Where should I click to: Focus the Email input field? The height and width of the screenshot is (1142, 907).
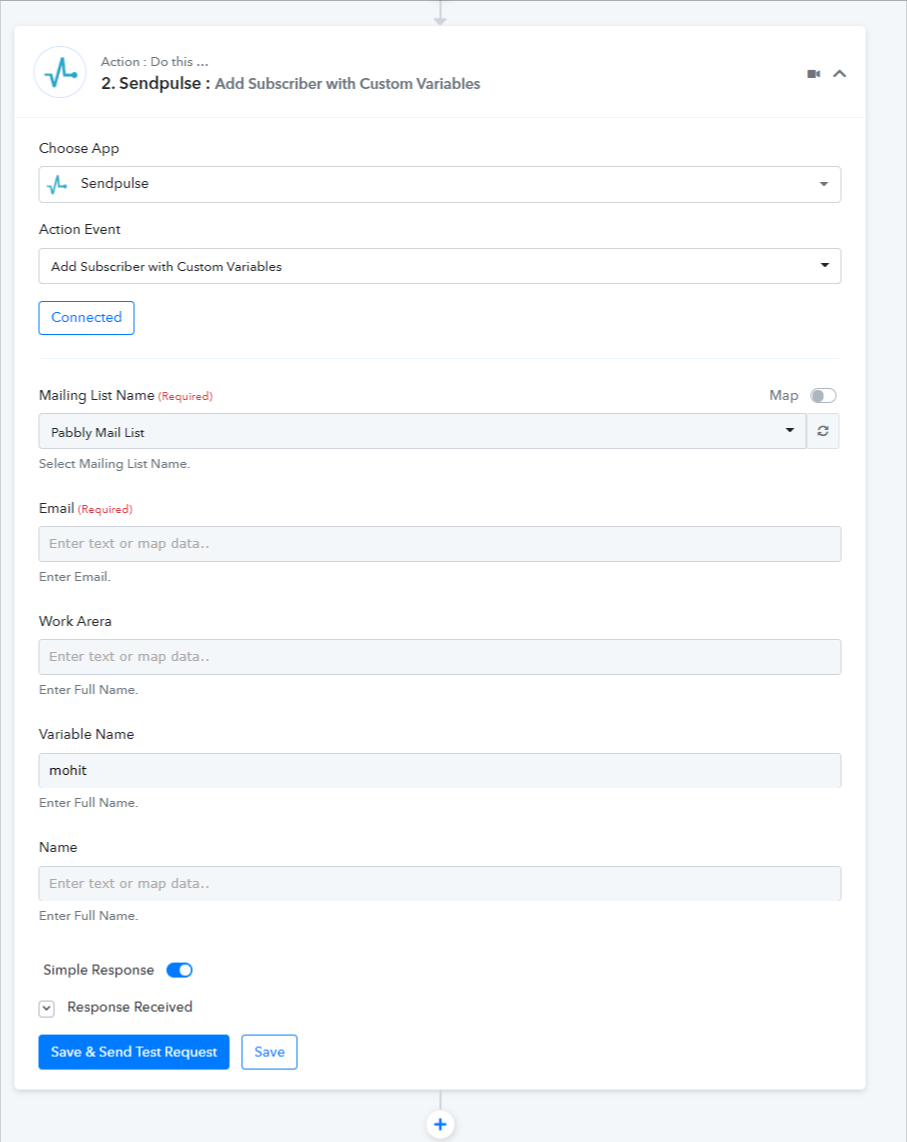(439, 544)
